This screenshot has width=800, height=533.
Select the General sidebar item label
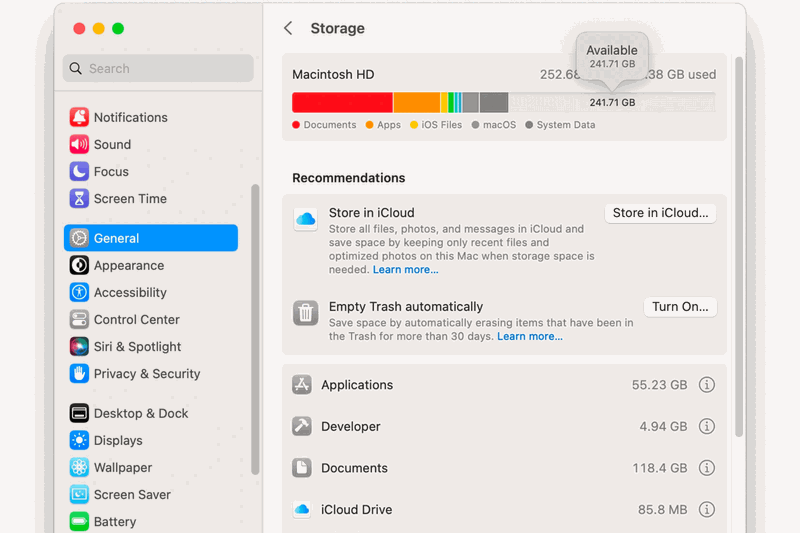coord(116,238)
